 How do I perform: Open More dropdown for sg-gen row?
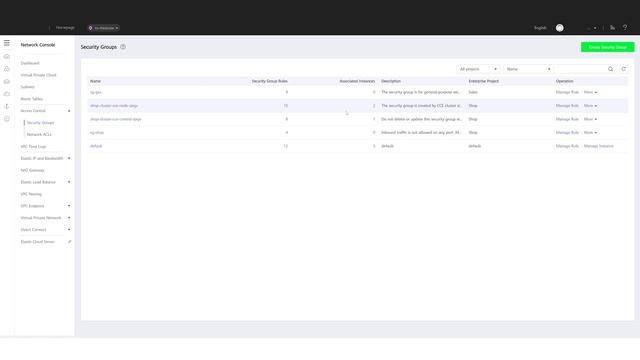(590, 92)
